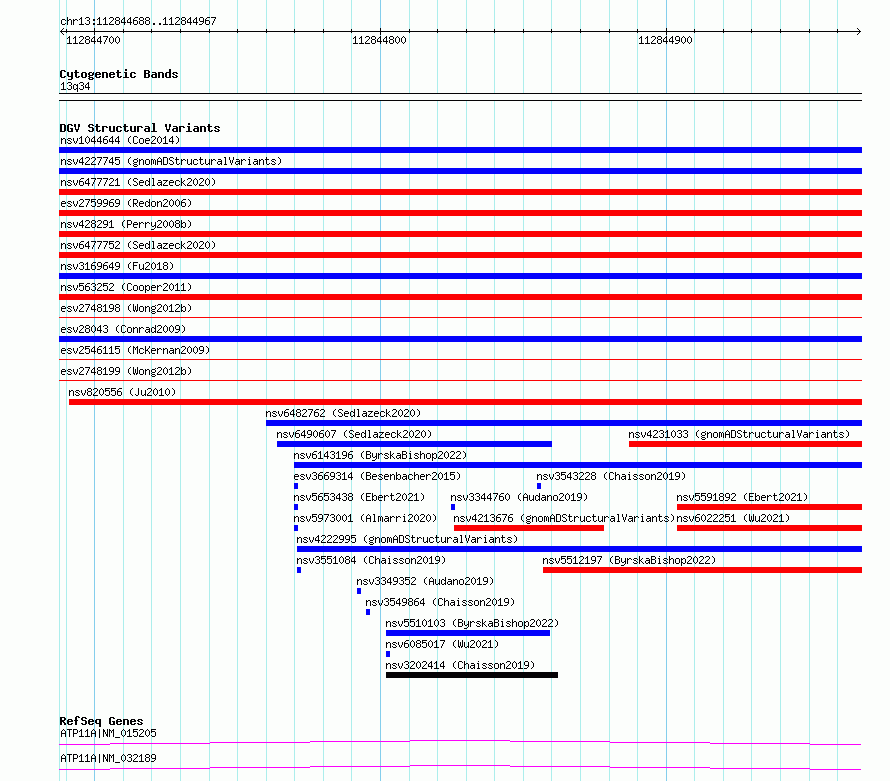890x781 pixels.
Task: Click the 112844800 ruler position
Action: point(379,40)
